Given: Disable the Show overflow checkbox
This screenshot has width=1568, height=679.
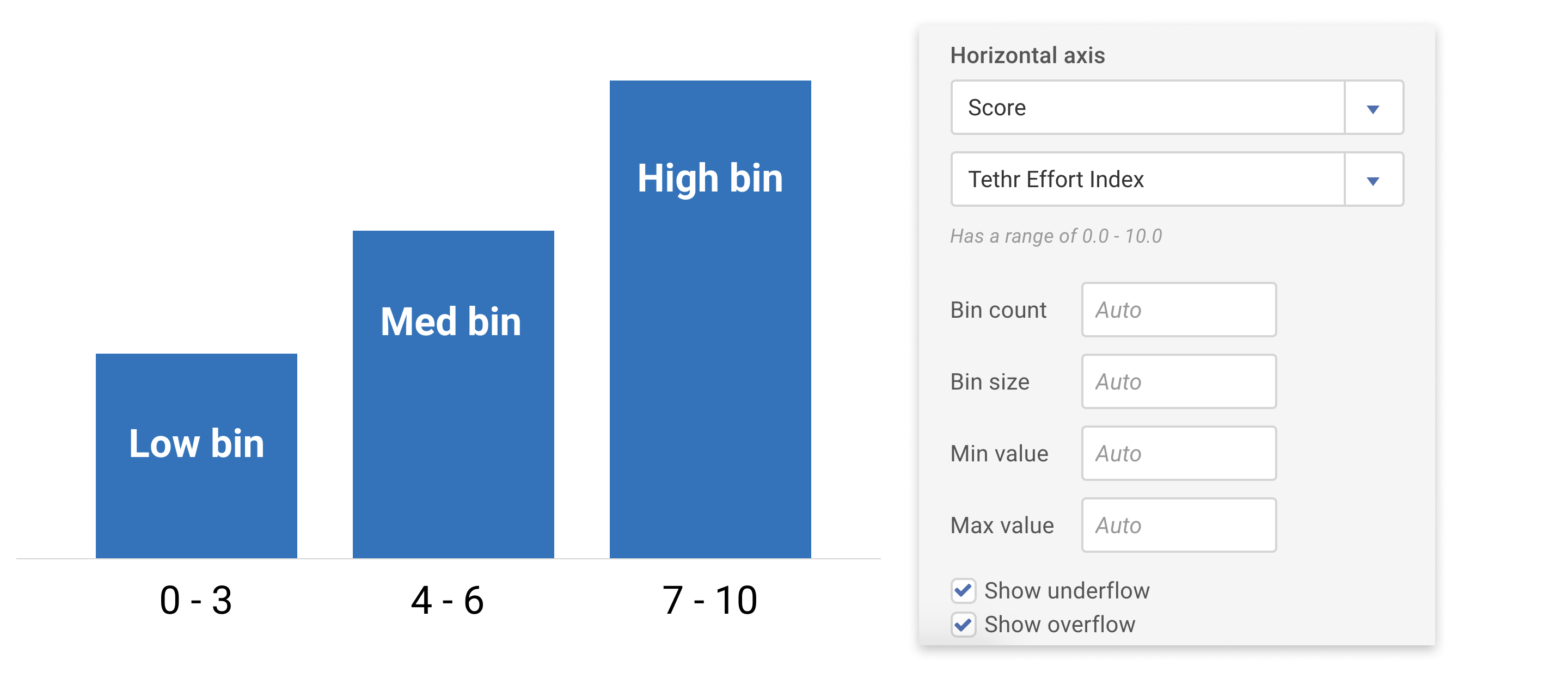Looking at the screenshot, I should coord(963,624).
